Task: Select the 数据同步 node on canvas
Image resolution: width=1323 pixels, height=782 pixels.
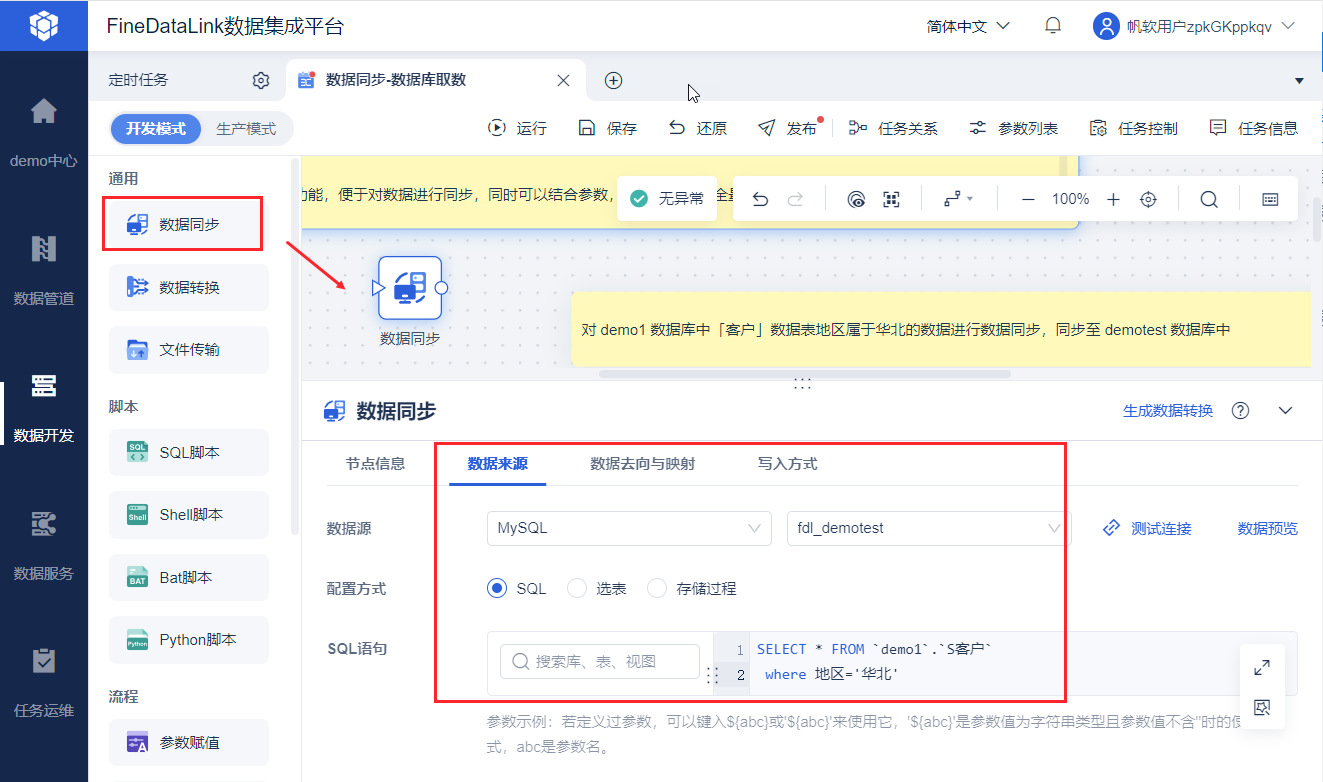Action: click(410, 288)
